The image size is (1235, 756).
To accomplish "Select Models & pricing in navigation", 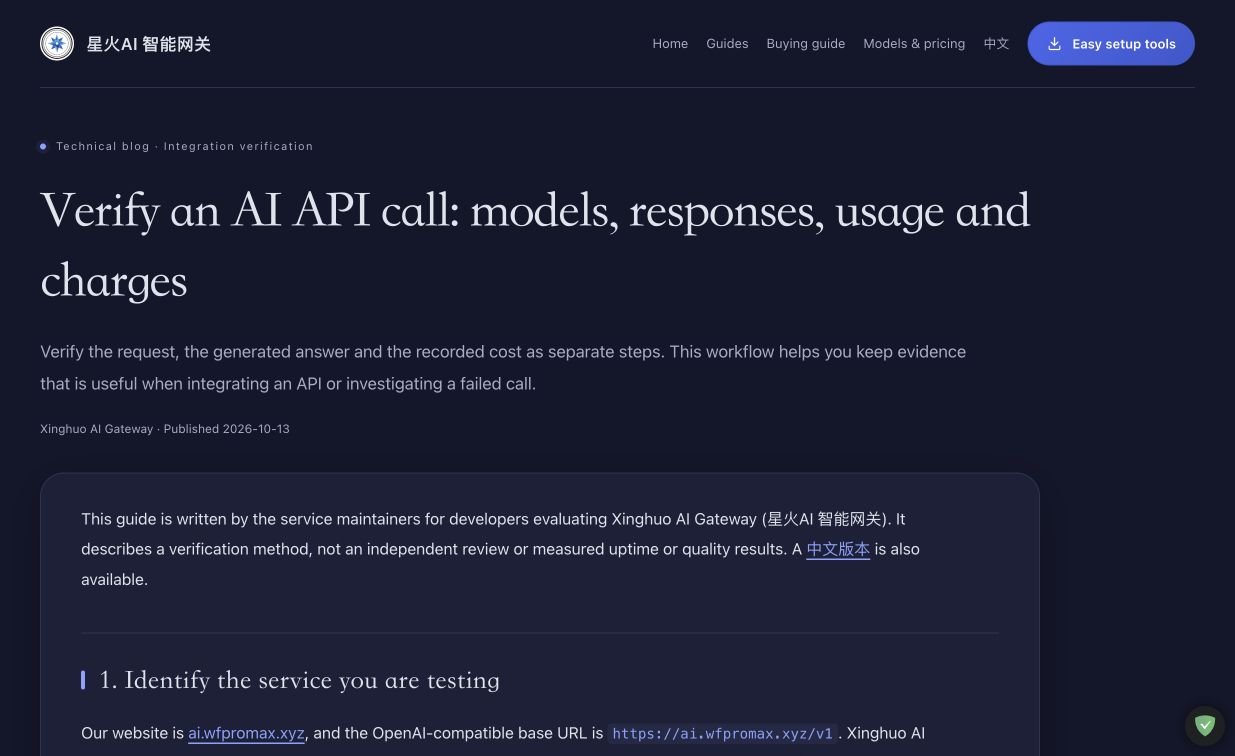I will coord(914,44).
